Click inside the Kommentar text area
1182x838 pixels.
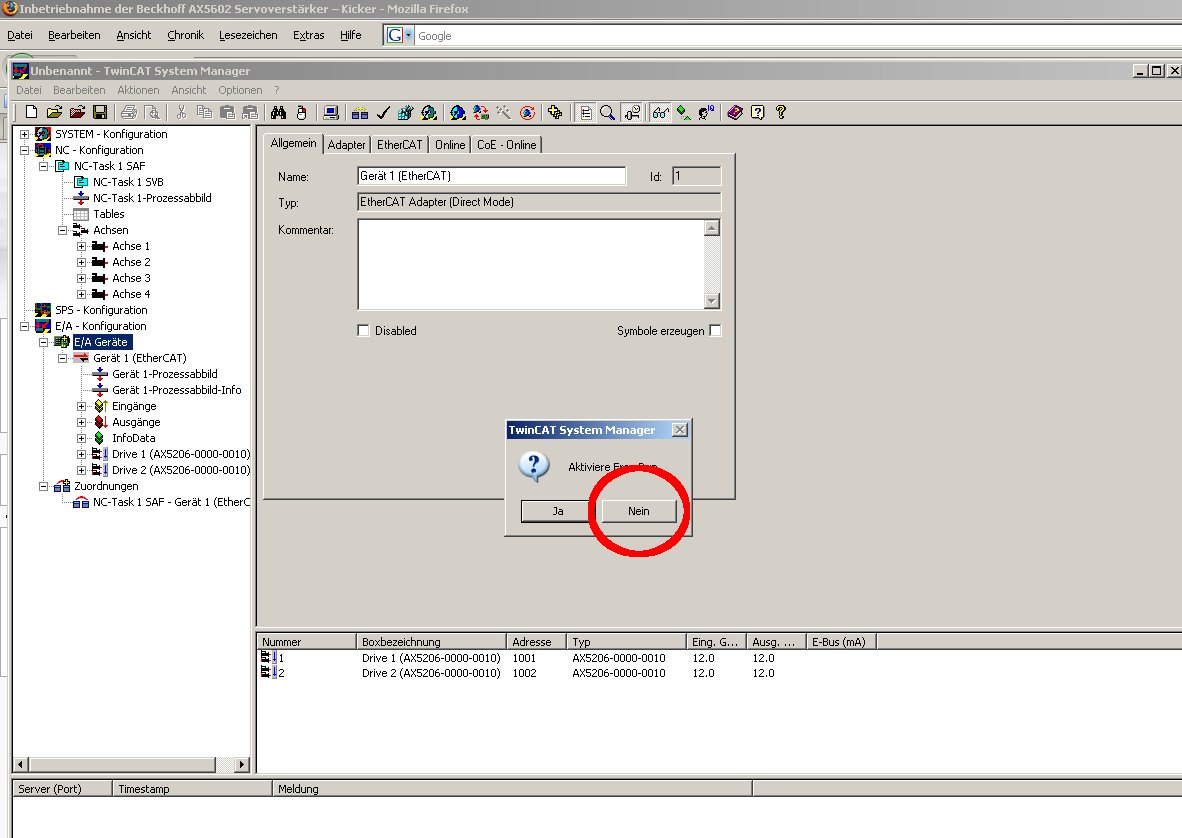(531, 264)
